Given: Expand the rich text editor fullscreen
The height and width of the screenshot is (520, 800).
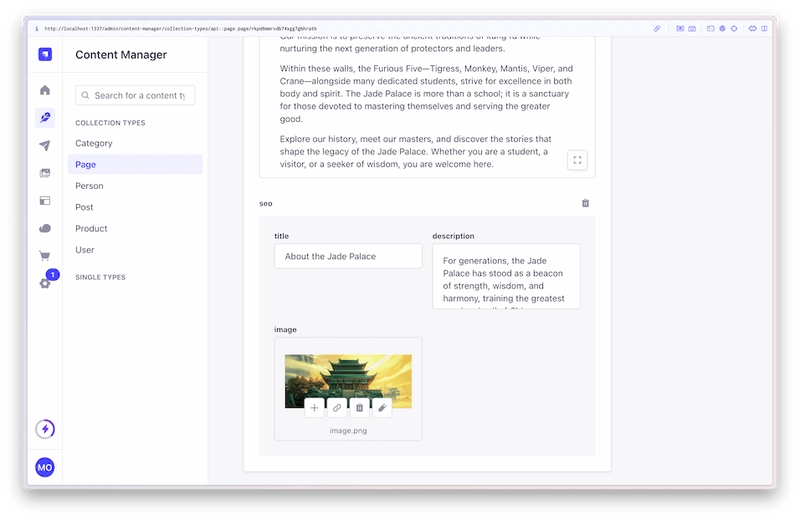Looking at the screenshot, I should pyautogui.click(x=577, y=160).
